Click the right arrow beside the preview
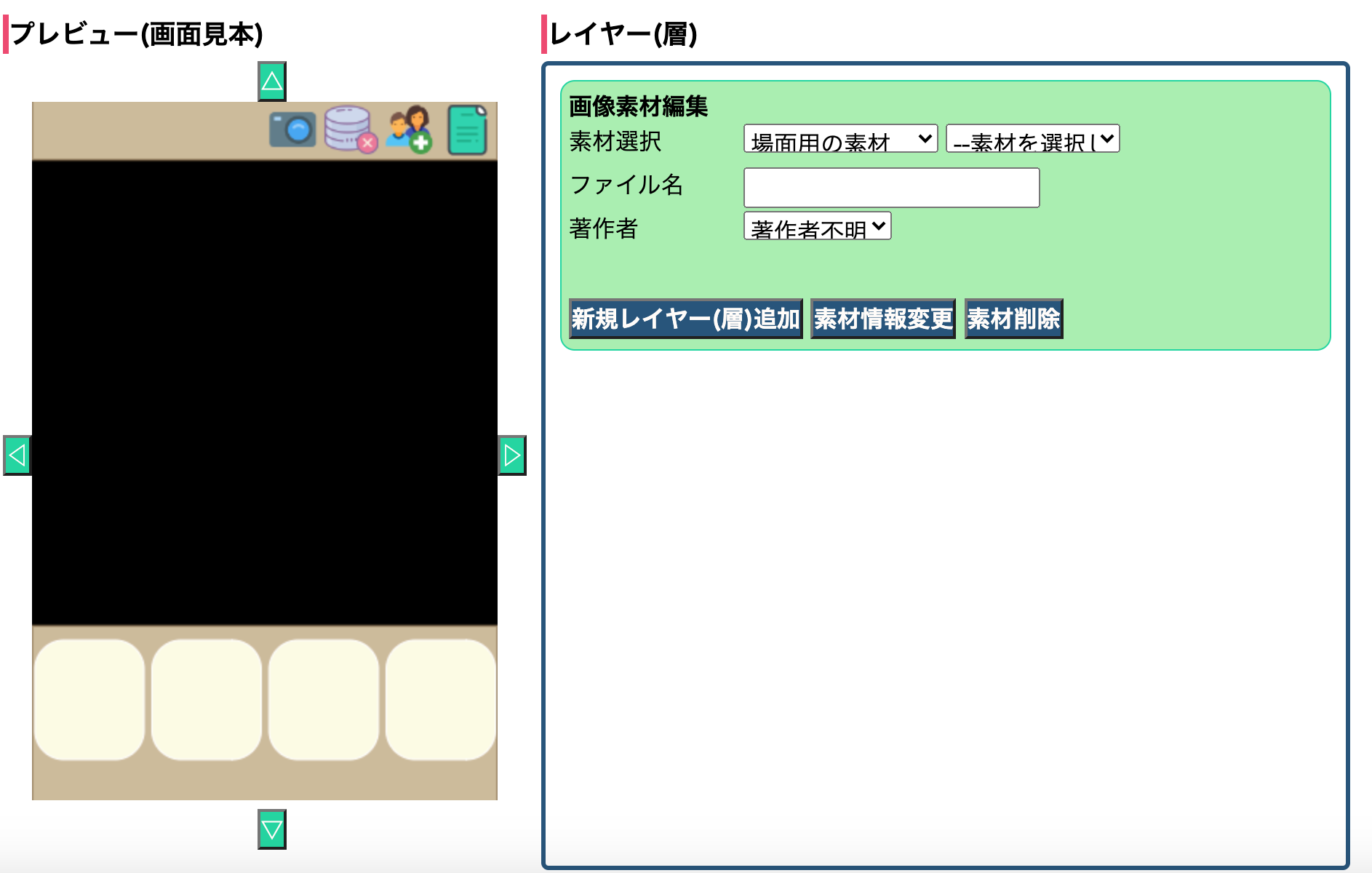This screenshot has width=1372, height=873. (512, 455)
